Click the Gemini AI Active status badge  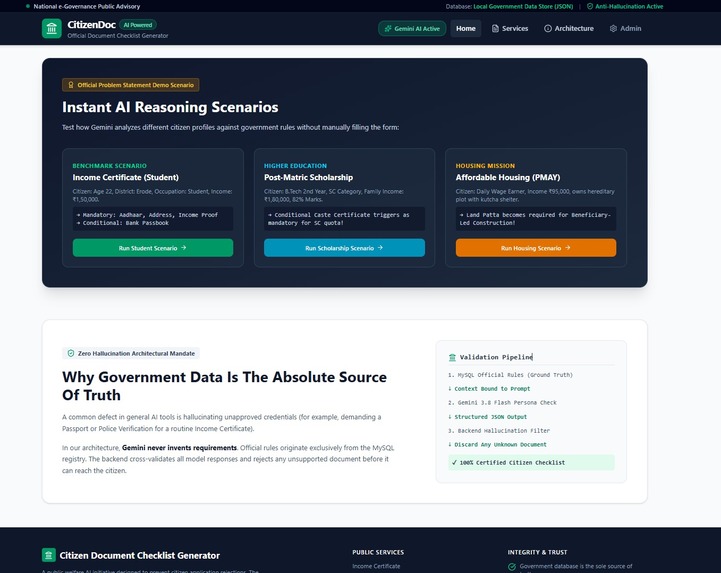(412, 29)
